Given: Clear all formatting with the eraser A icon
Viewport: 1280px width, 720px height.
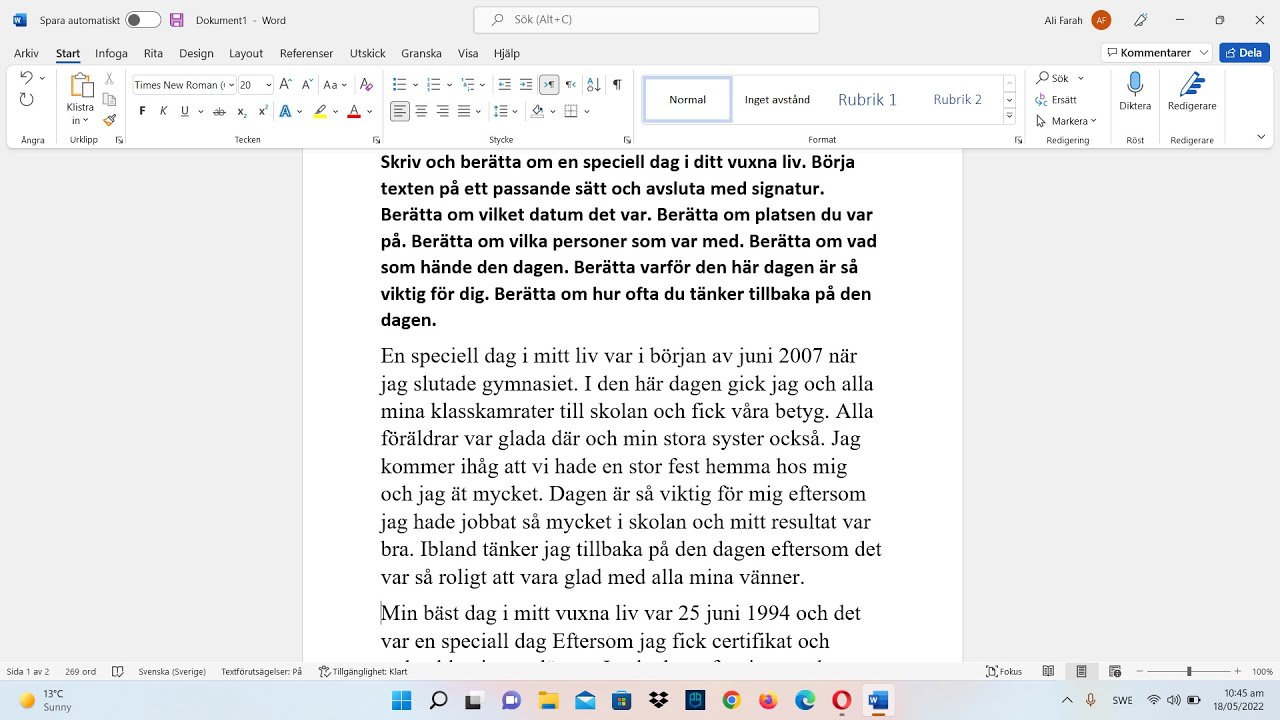Looking at the screenshot, I should [366, 85].
